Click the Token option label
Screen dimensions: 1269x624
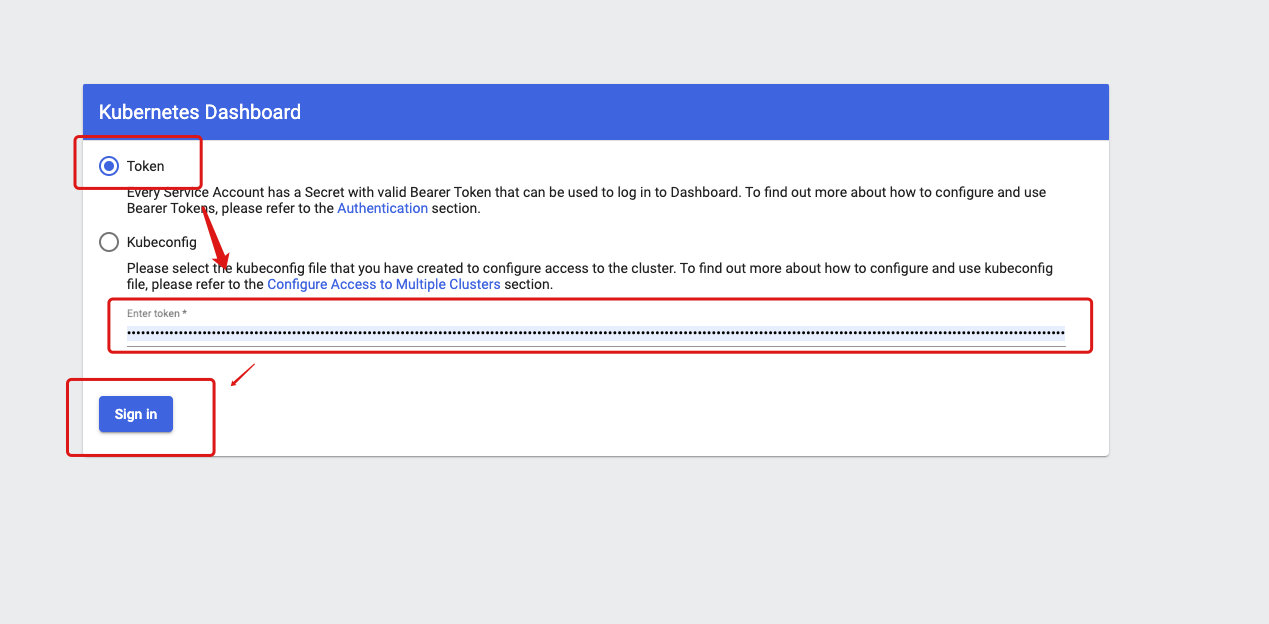pos(146,166)
